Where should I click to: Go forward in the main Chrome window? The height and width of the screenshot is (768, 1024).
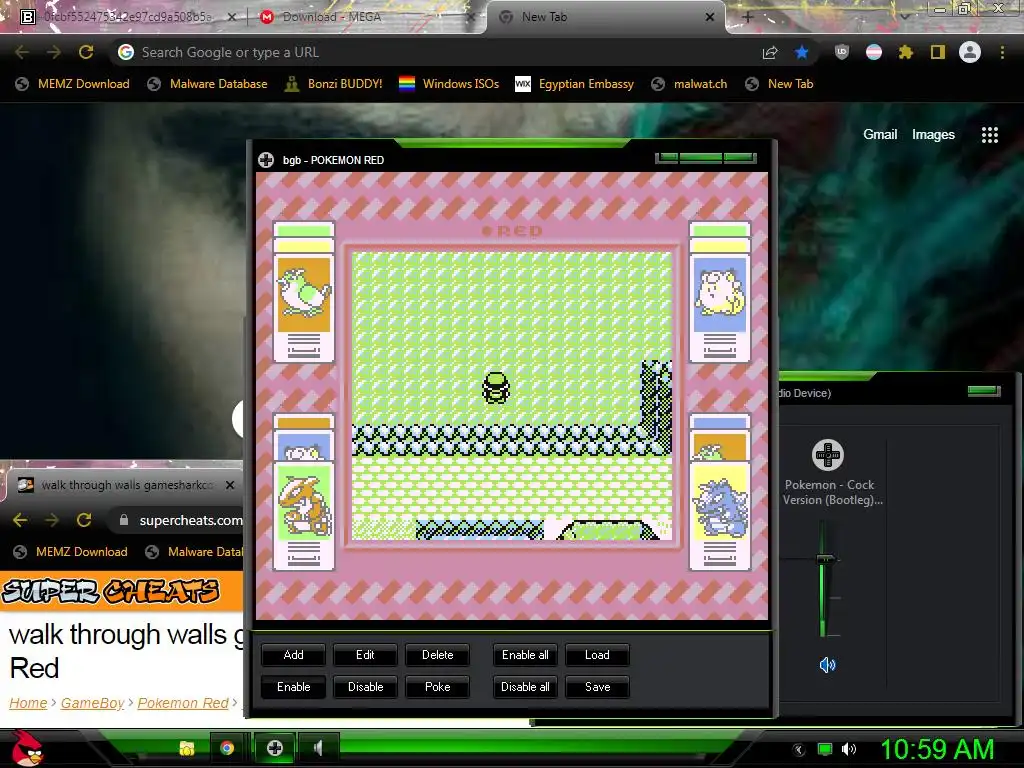(x=54, y=52)
